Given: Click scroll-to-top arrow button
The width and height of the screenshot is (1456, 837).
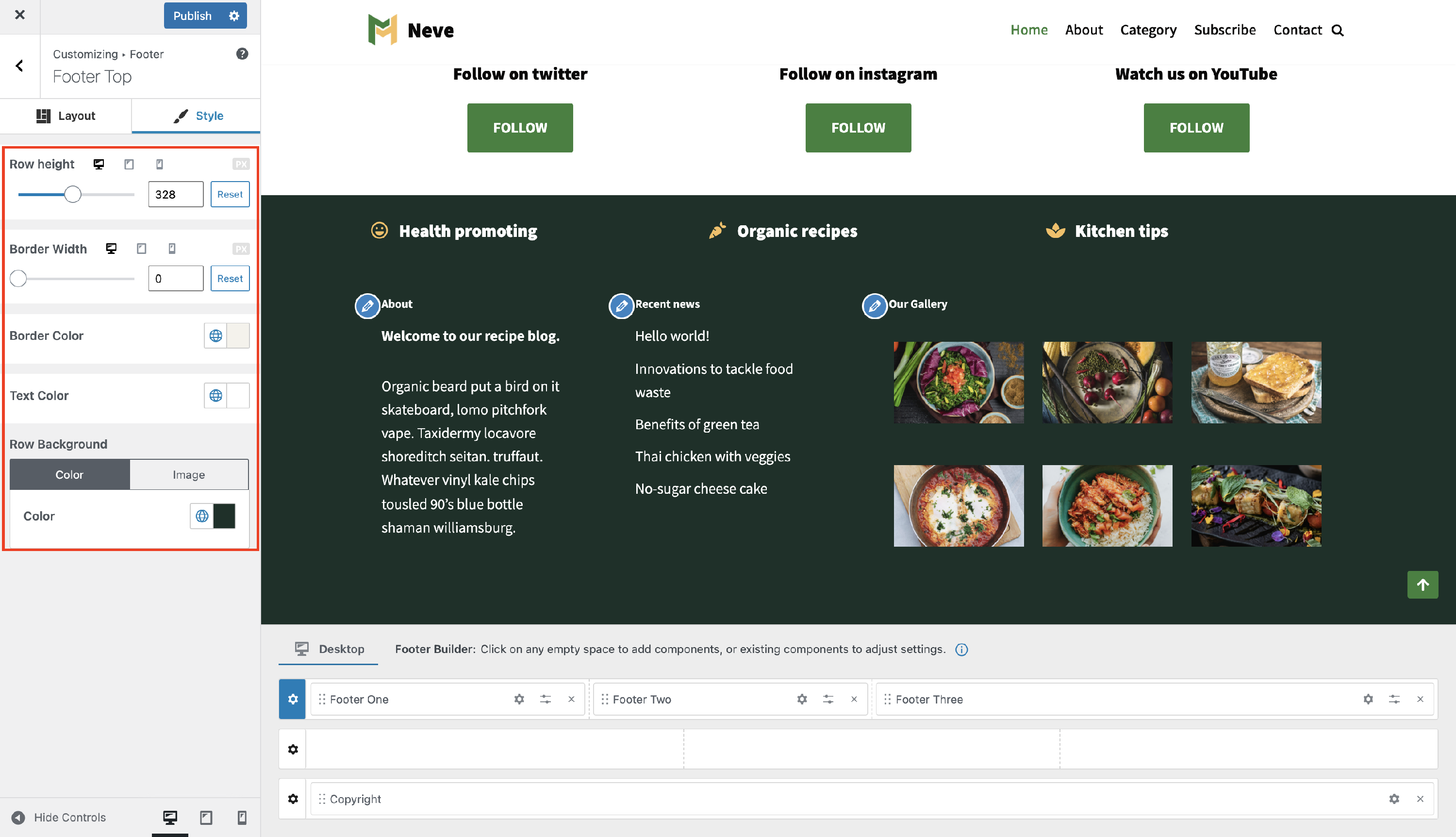Looking at the screenshot, I should coord(1423,585).
